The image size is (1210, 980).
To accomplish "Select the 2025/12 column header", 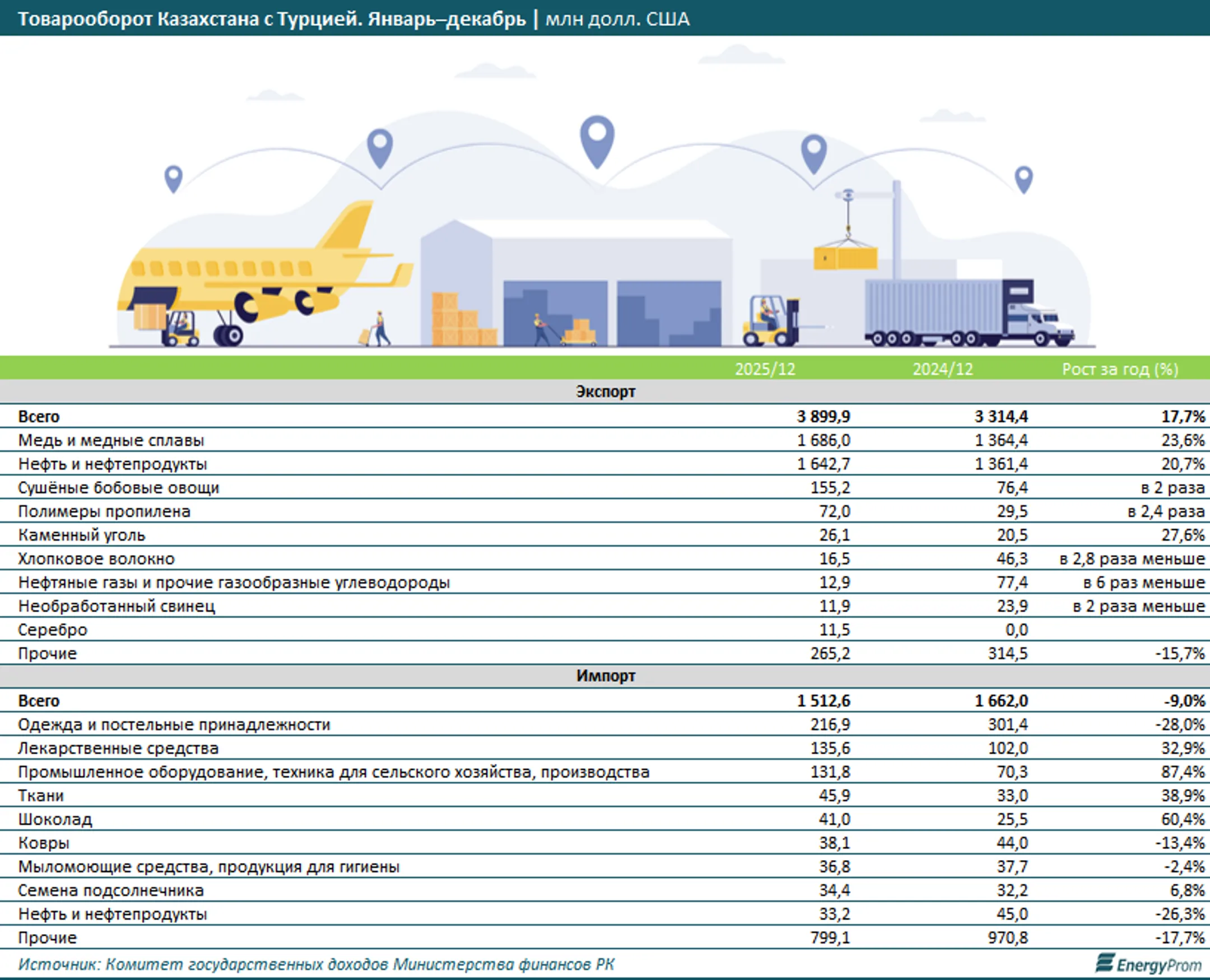I will click(x=765, y=368).
